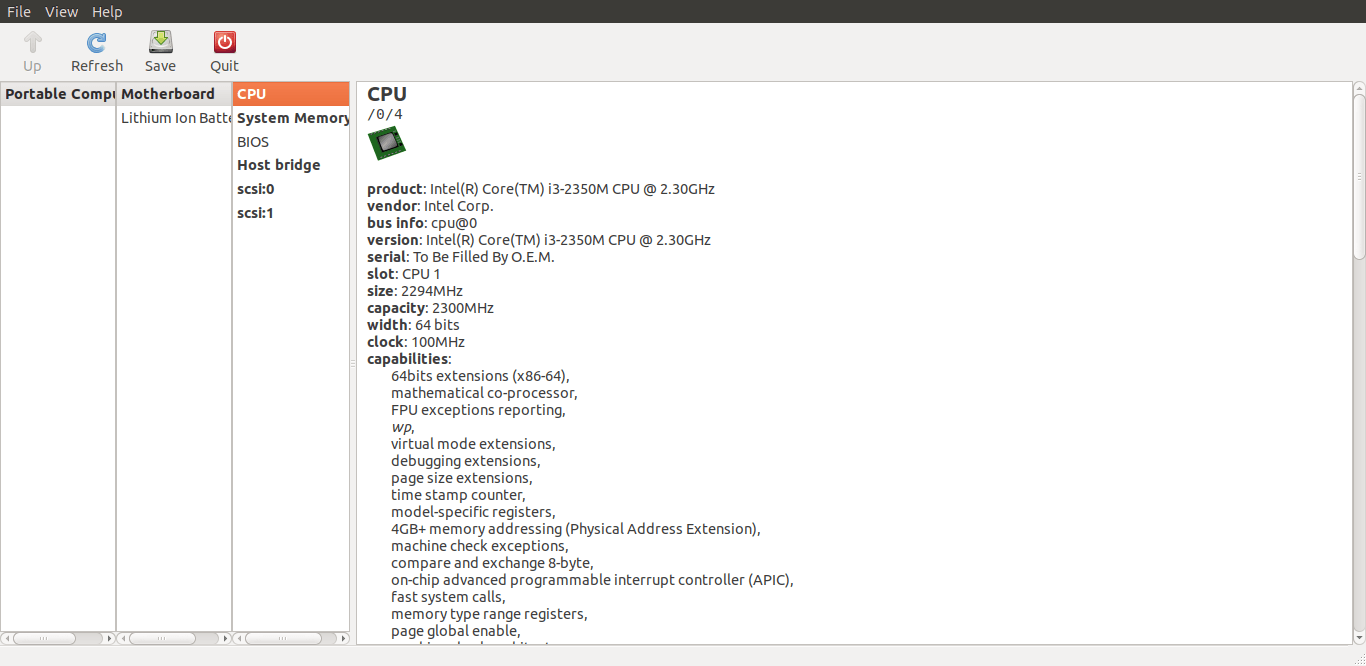Screen dimensions: 1366x666
Task: Select the BIOS entry
Action: 253,142
